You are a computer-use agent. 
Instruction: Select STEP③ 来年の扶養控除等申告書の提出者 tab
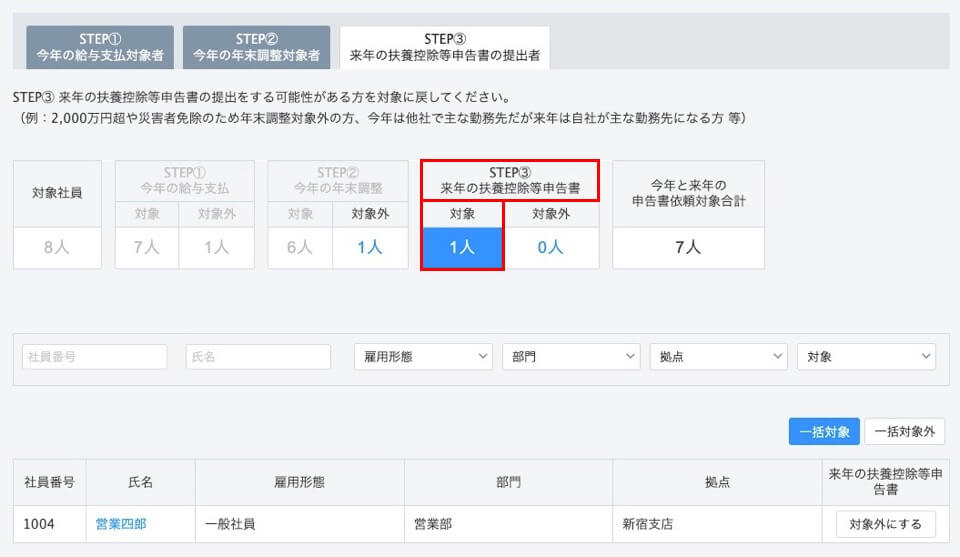click(x=444, y=47)
